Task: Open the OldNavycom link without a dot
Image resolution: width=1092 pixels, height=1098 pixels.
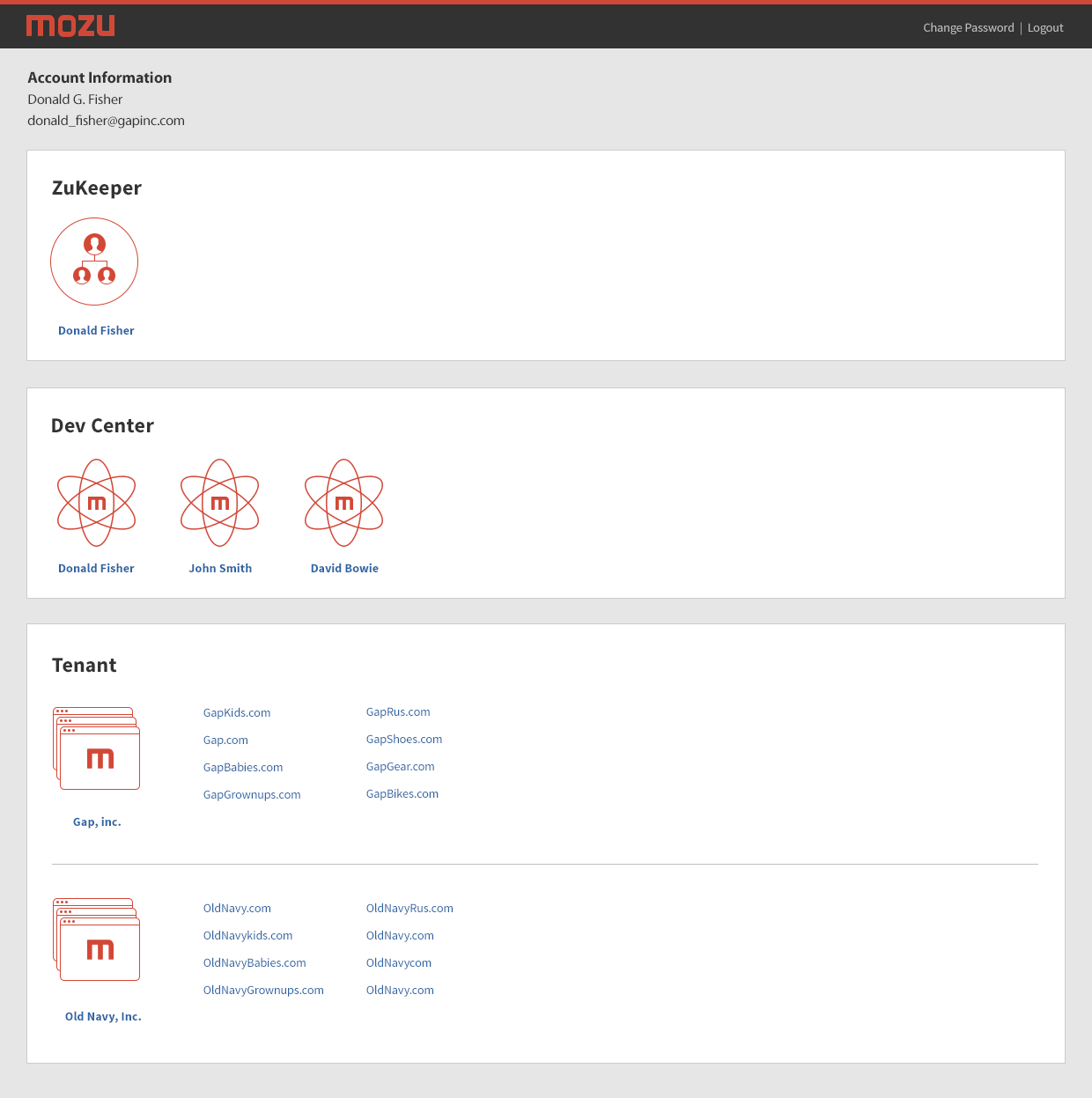Action: point(399,963)
